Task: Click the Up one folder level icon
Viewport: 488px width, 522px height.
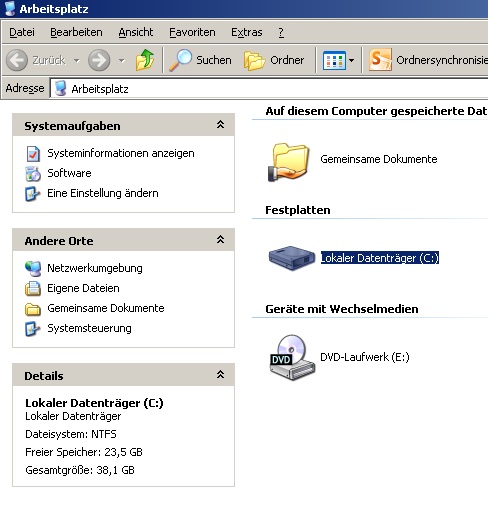Action: 145,60
